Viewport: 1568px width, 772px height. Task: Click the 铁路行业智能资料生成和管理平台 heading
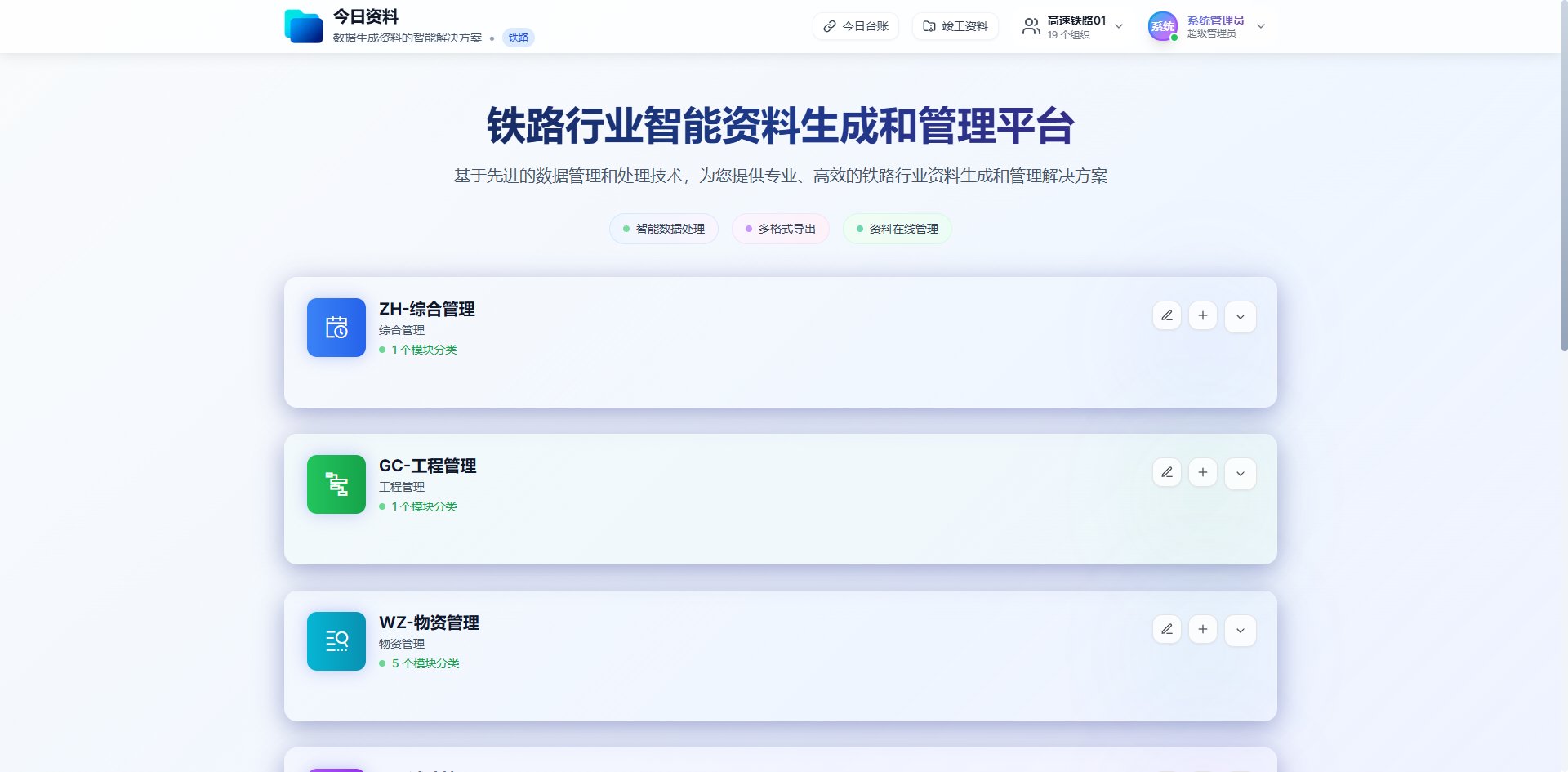pos(781,126)
